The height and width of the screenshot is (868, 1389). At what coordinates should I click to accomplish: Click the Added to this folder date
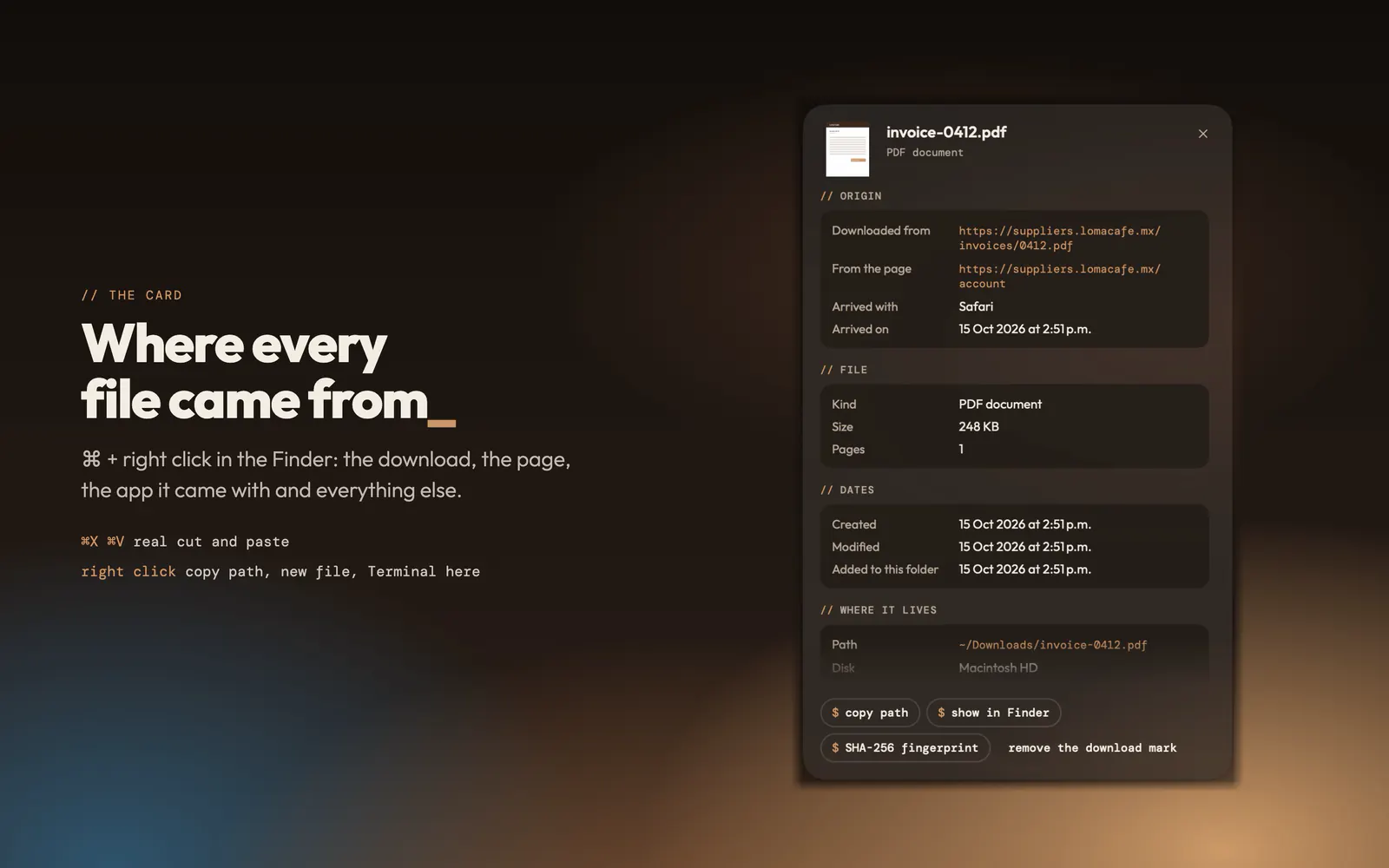[1024, 569]
